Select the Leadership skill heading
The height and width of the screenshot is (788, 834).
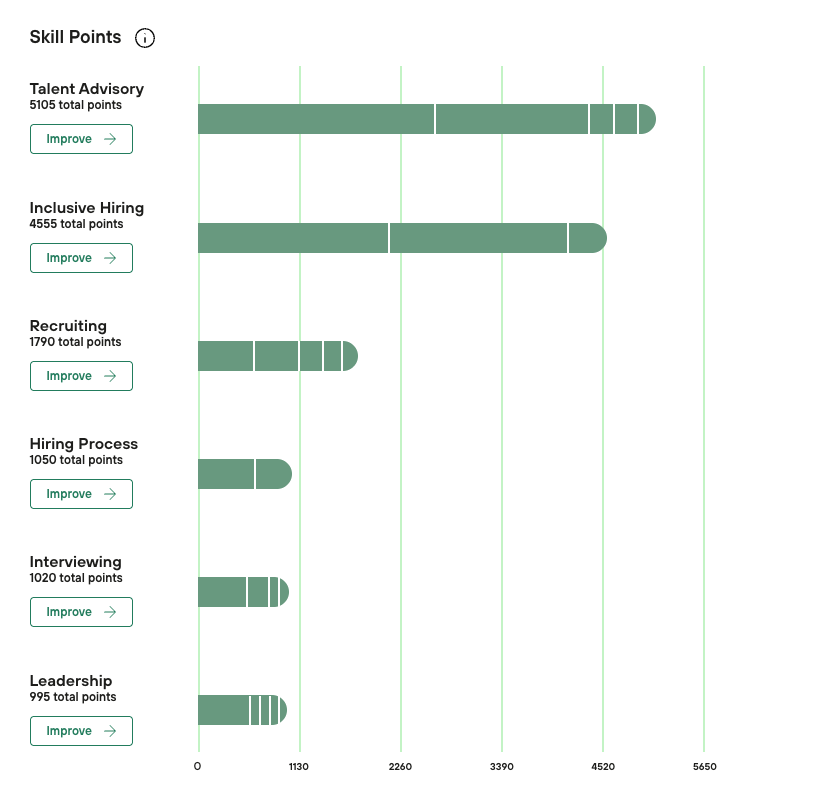coord(71,681)
